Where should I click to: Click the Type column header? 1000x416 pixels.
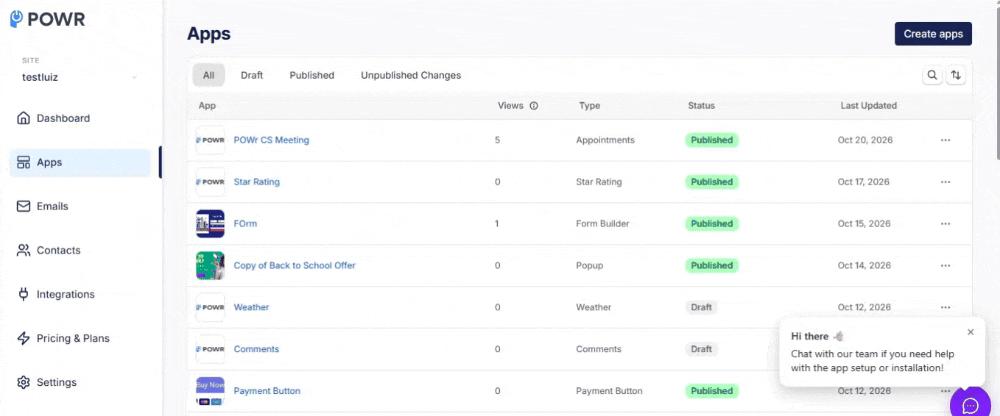tap(589, 106)
